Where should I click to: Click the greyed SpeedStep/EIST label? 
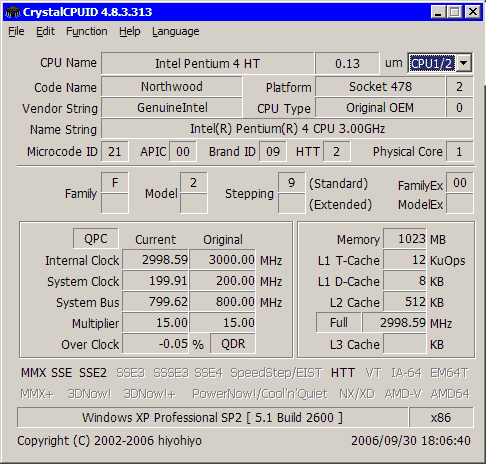pos(276,373)
